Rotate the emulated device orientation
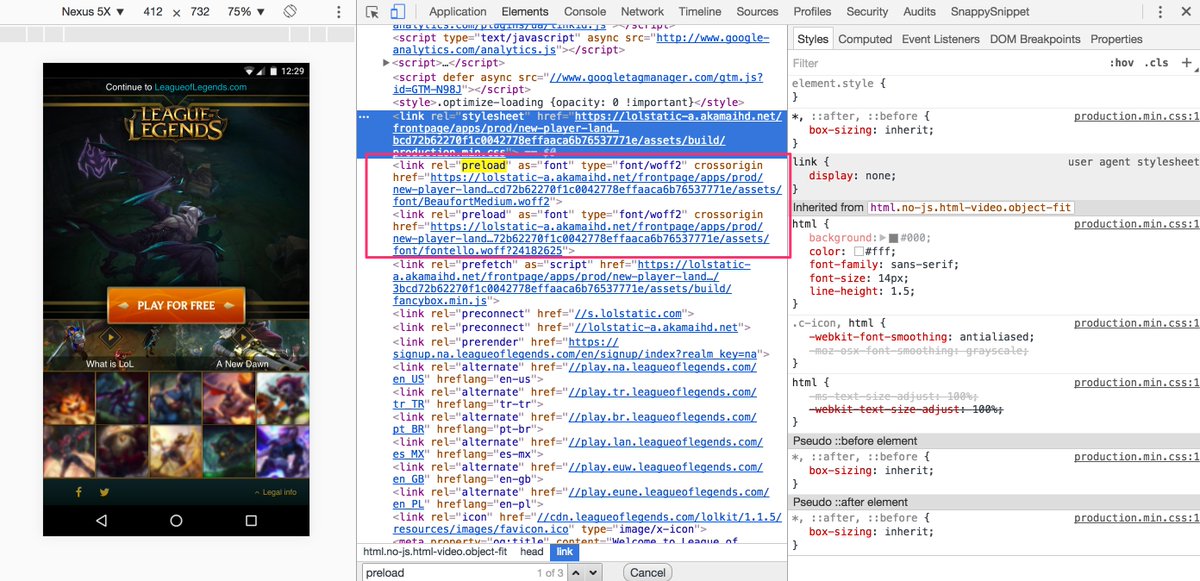Image resolution: width=1200 pixels, height=581 pixels. (291, 11)
